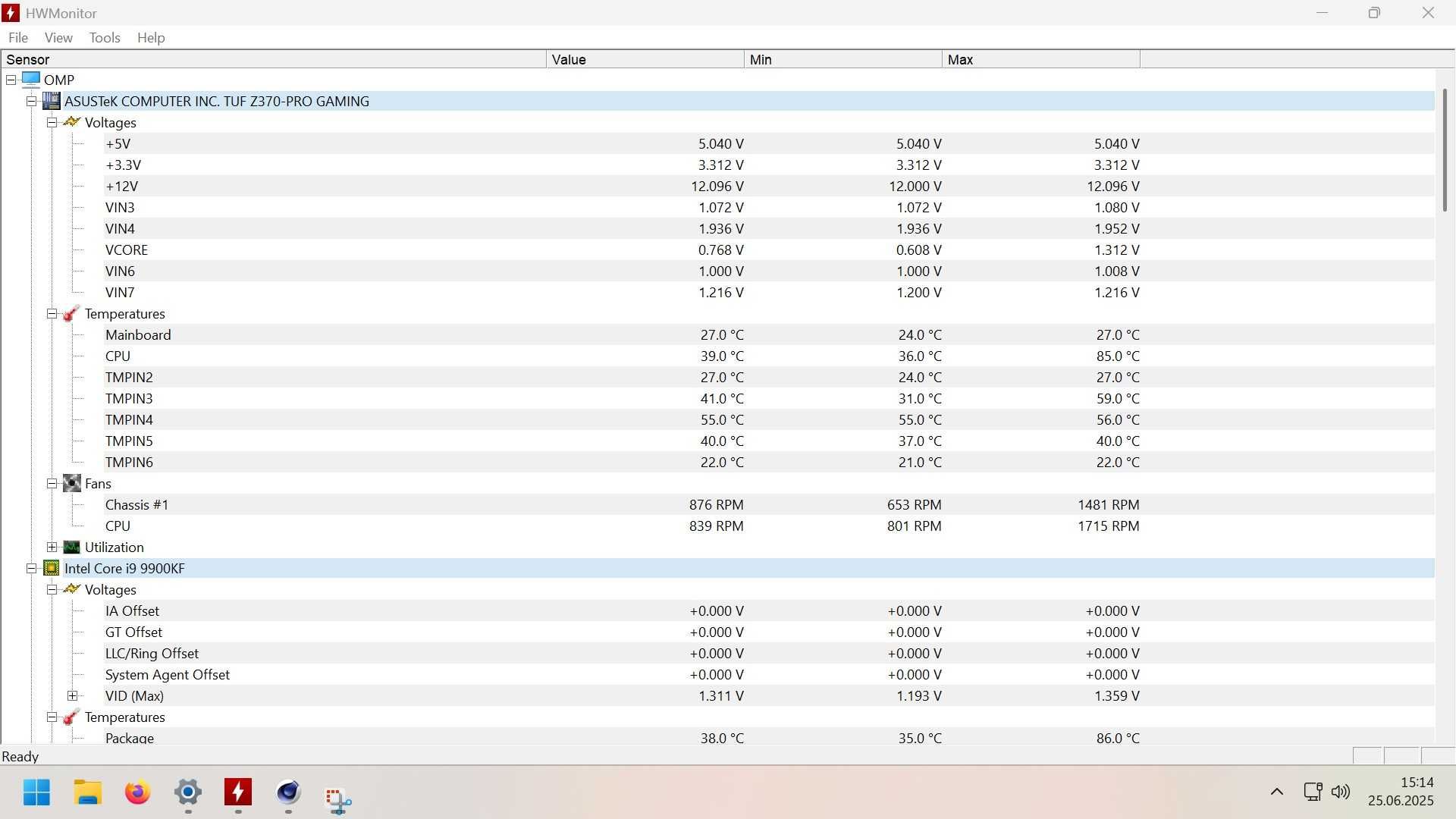This screenshot has width=1456, height=819.
Task: Select the TMPIN4 row
Action: pos(769,419)
